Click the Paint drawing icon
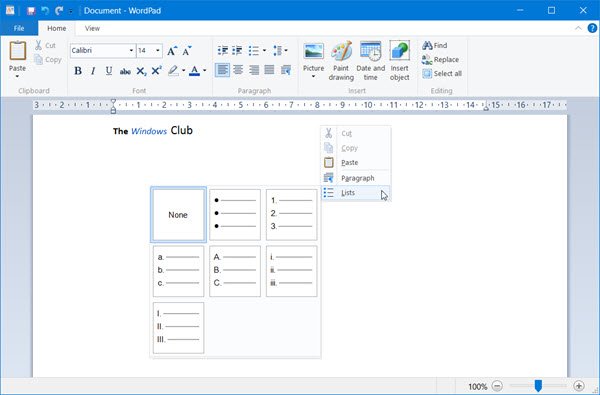Screen dimensions: 600x395 click(341, 51)
